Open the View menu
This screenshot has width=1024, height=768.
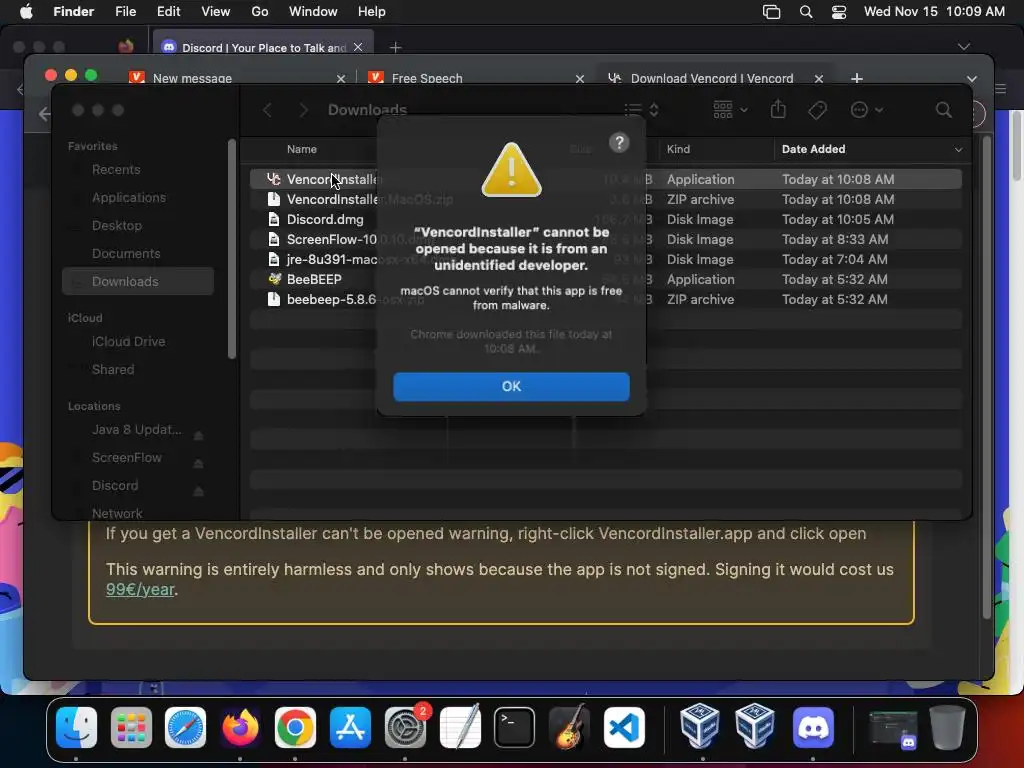(x=216, y=12)
